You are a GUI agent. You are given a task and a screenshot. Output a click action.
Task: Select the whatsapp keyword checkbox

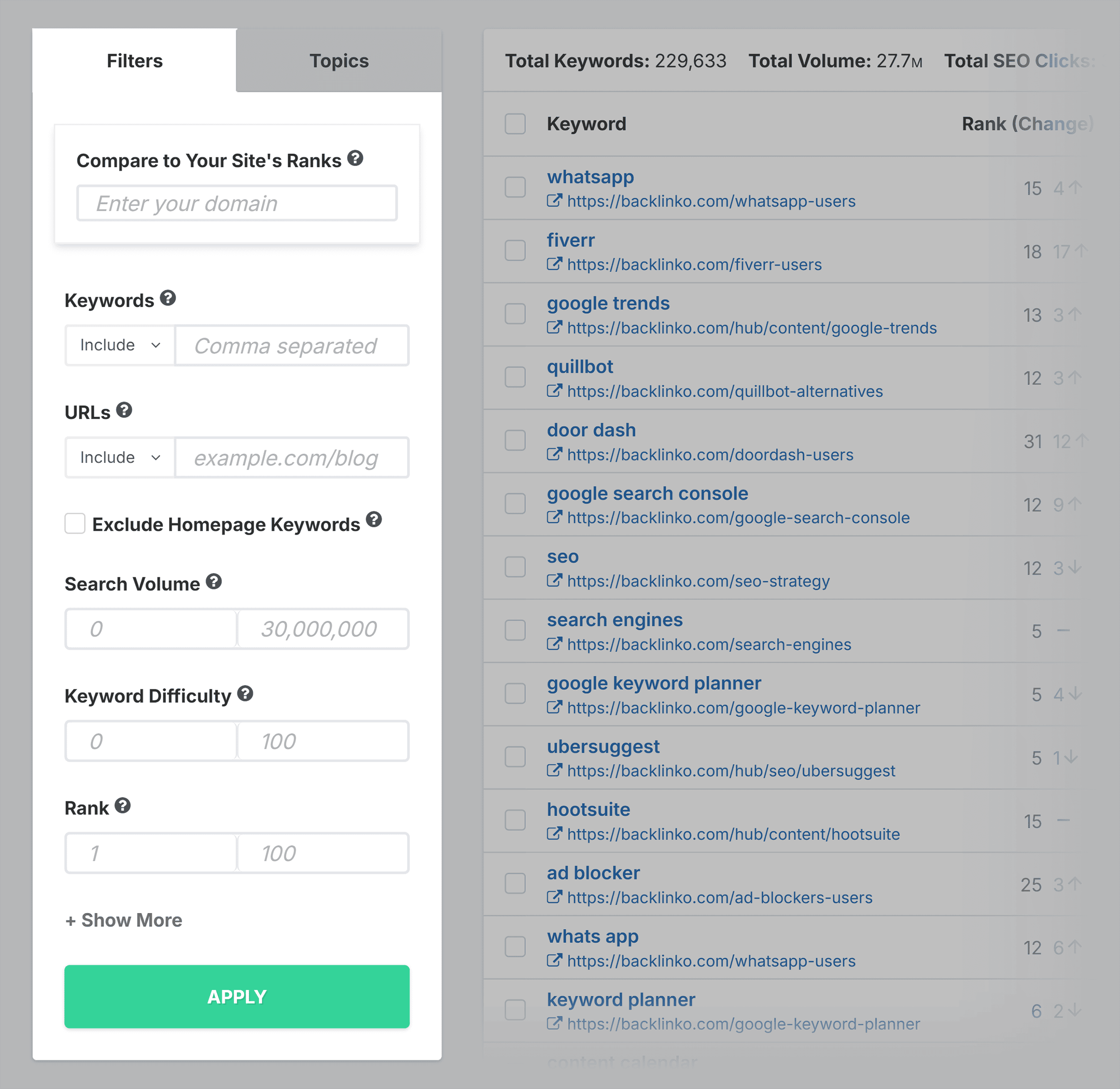tap(515, 187)
